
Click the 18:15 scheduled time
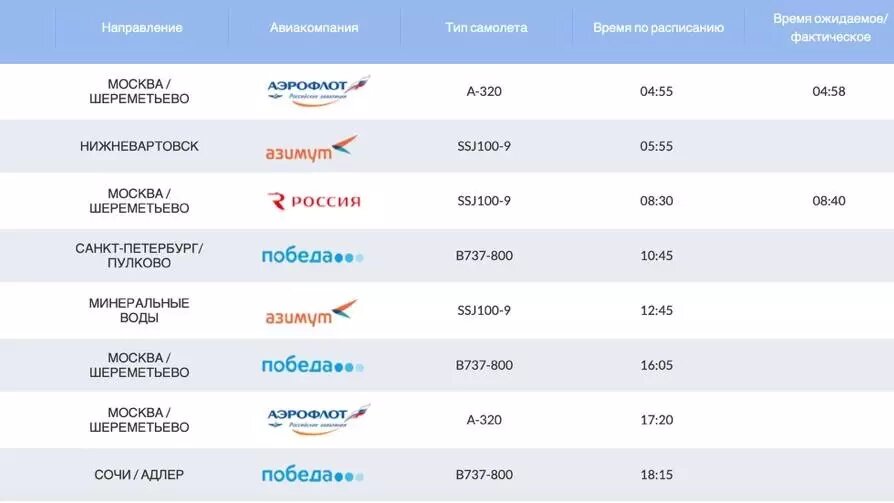pos(656,474)
